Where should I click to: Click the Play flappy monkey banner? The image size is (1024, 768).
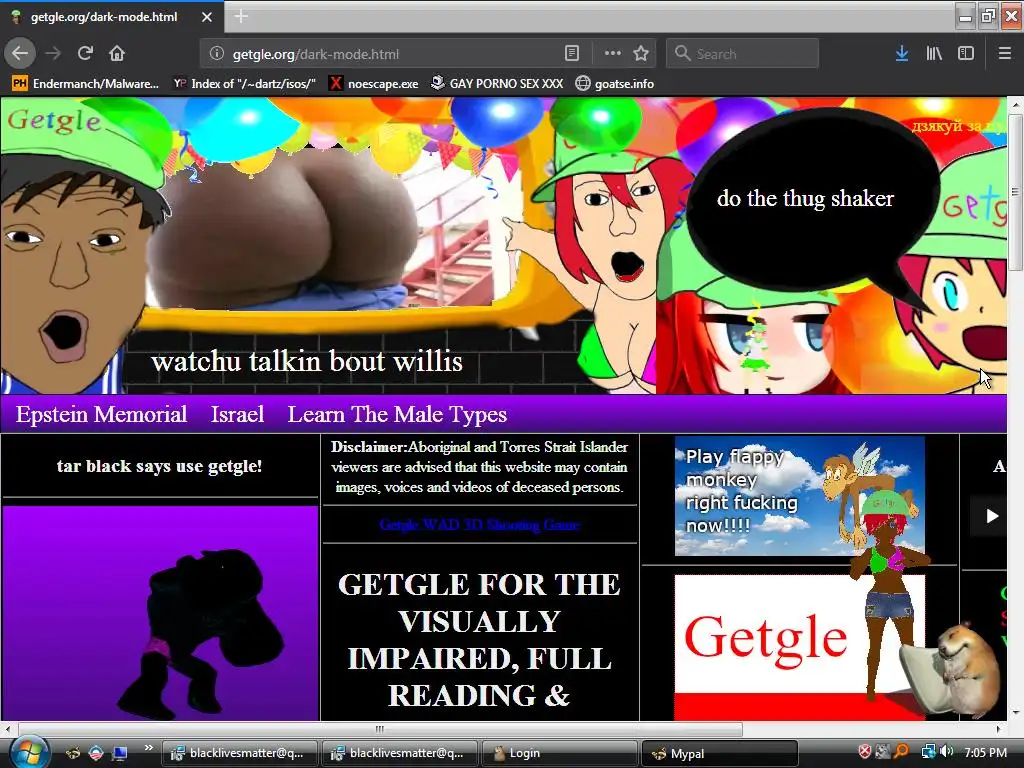coord(799,496)
